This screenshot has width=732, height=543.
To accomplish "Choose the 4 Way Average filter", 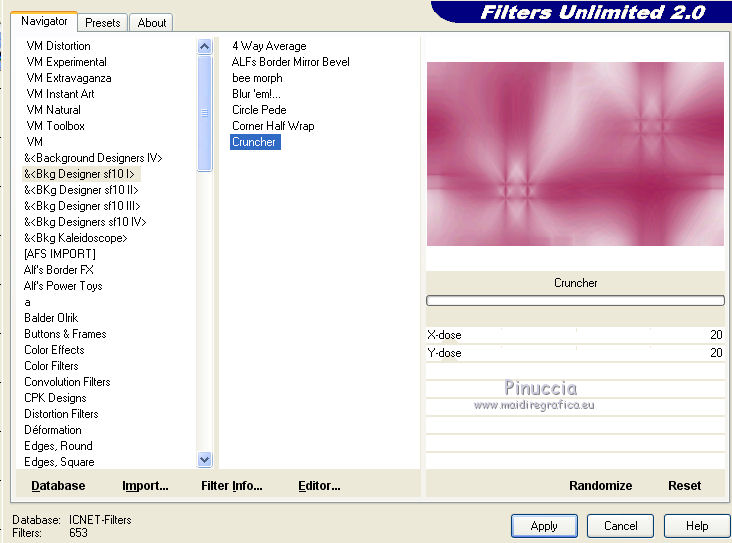I will (269, 46).
